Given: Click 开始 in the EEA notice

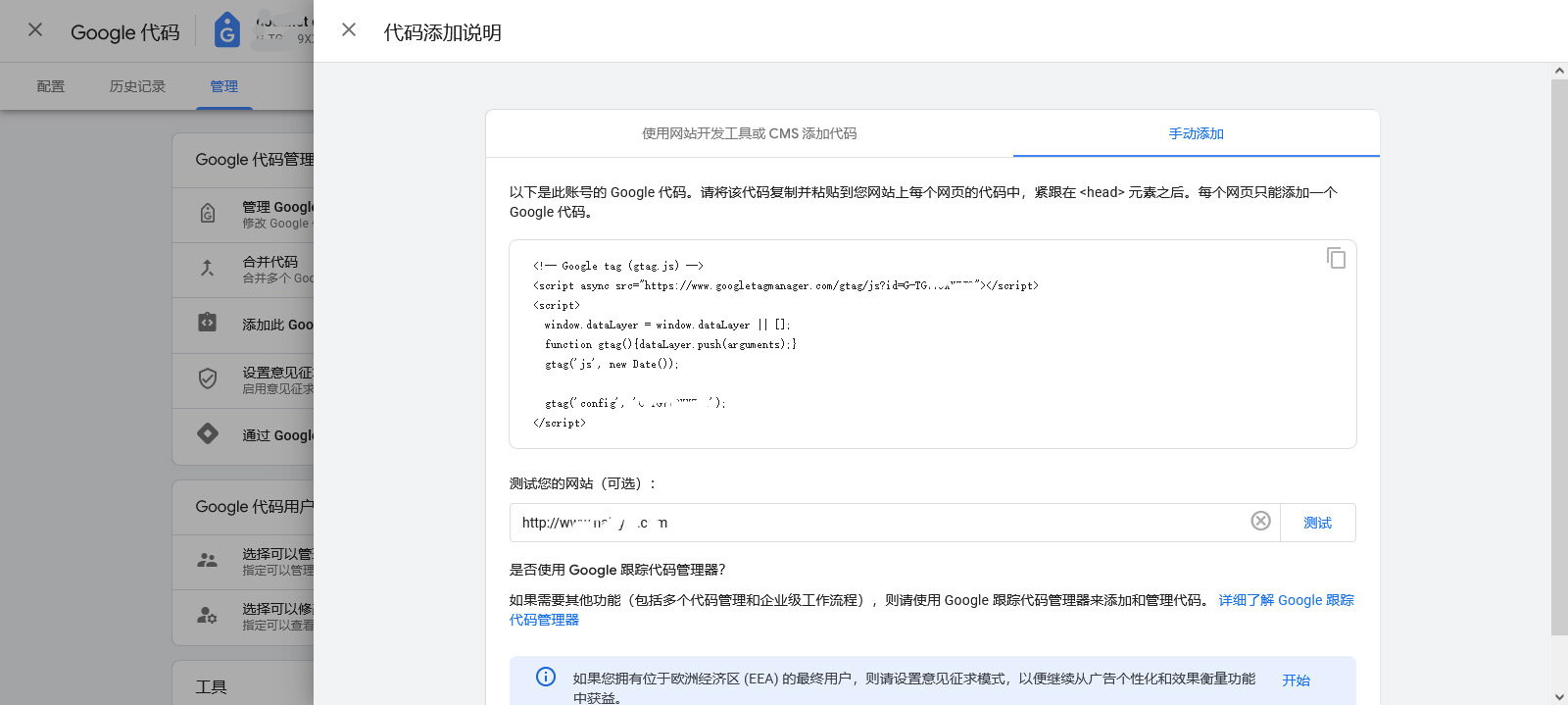Looking at the screenshot, I should (x=1297, y=680).
